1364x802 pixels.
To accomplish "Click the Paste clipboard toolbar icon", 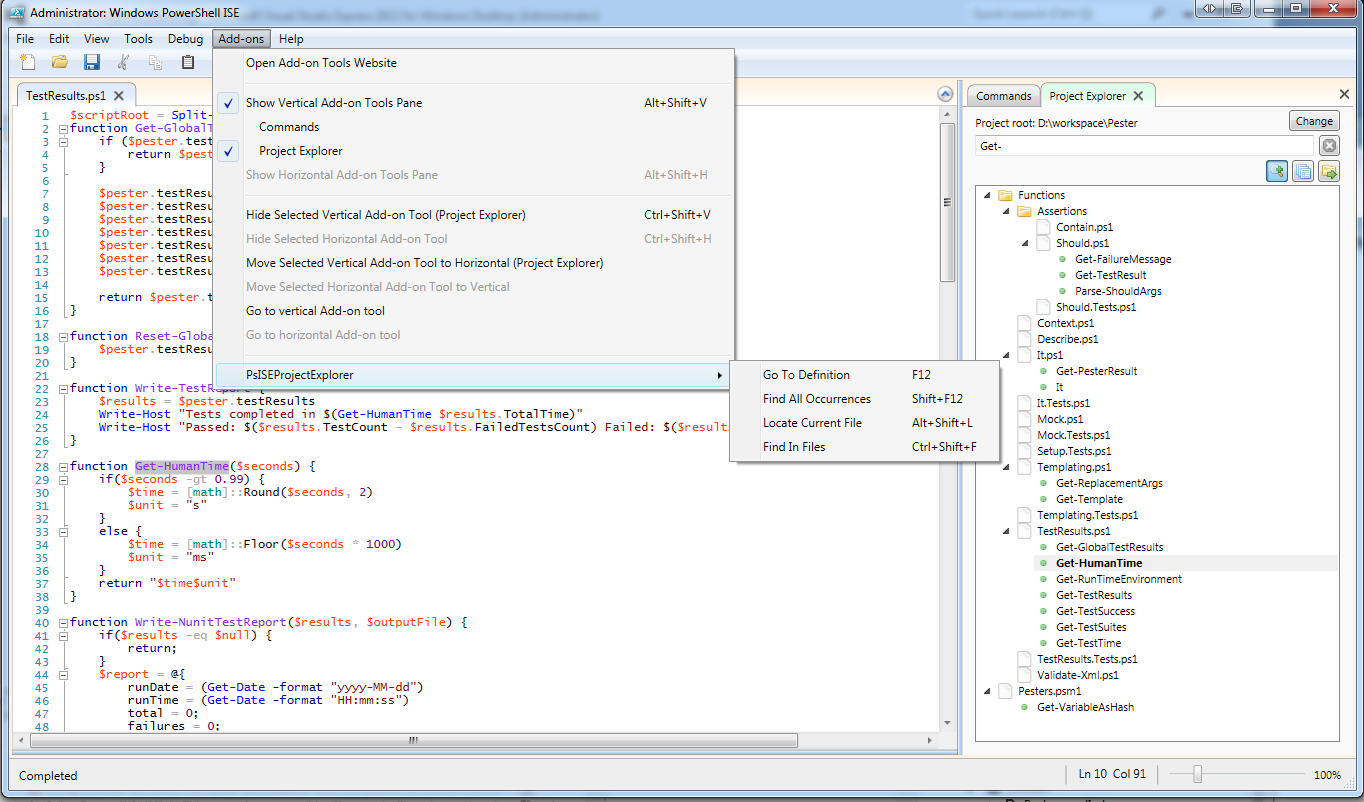I will point(188,62).
